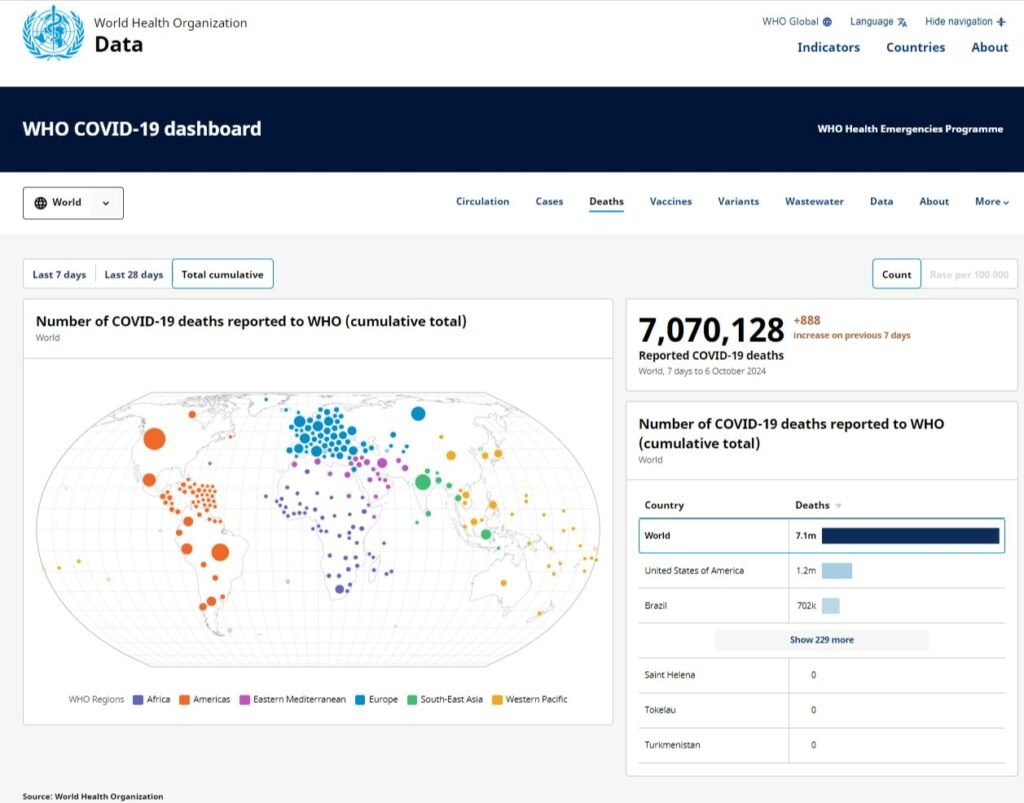
Task: Click the Eastern Mediterranean legend swatch
Action: (244, 700)
